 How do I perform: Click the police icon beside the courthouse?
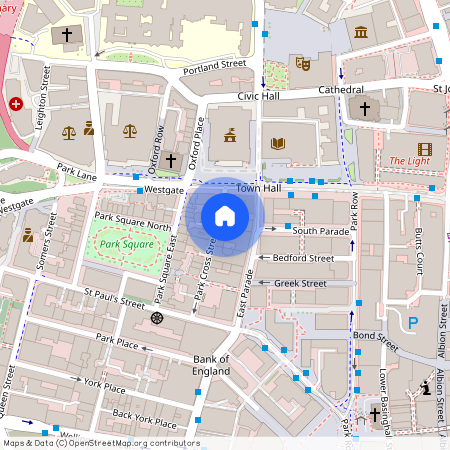click(89, 128)
